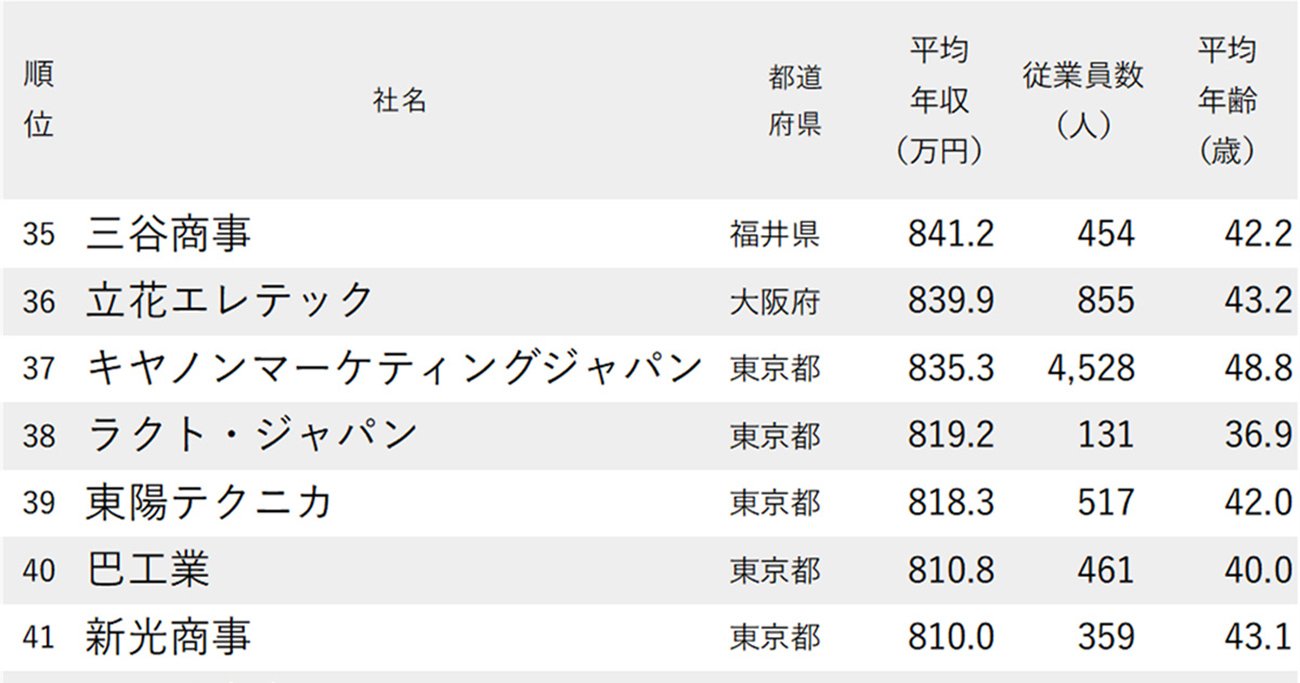This screenshot has height=683, width=1300.
Task: Click the 大阪府 prefecture cell
Action: (x=775, y=301)
